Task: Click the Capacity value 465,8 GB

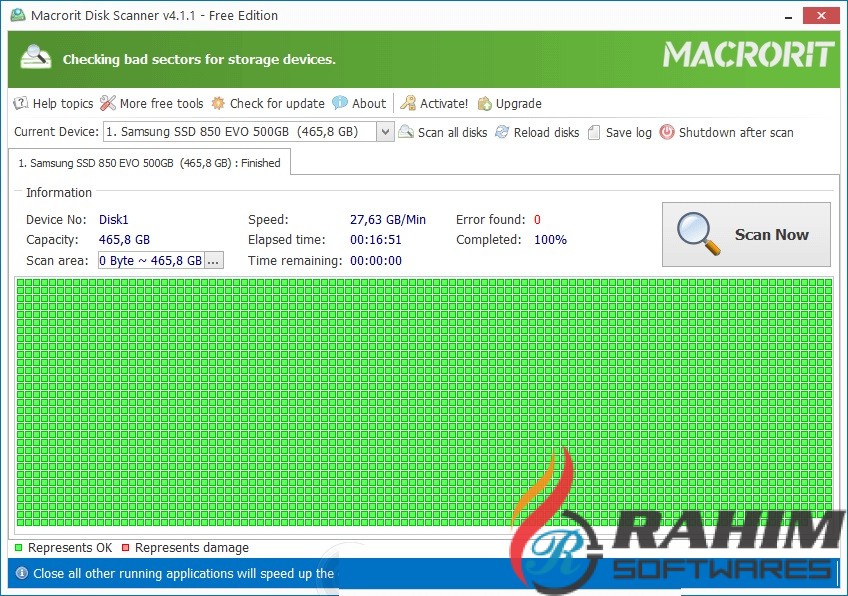Action: [124, 240]
